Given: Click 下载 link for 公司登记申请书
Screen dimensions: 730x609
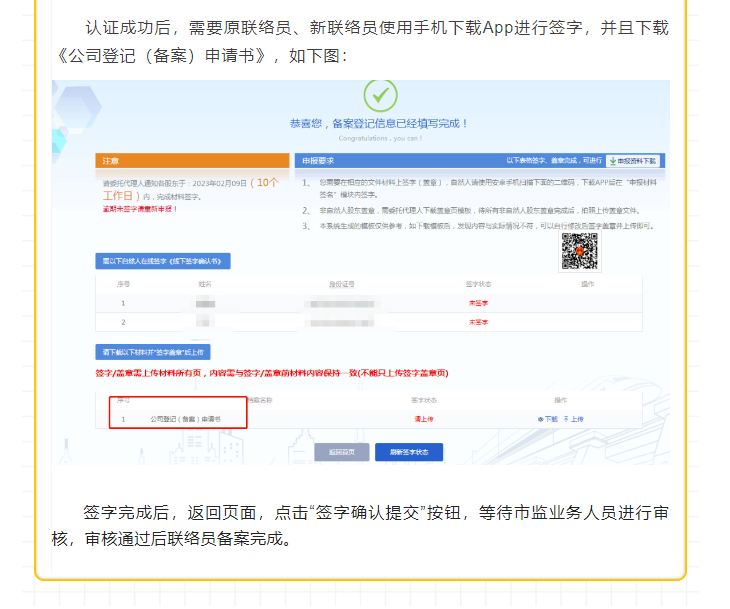Looking at the screenshot, I should [547, 419].
